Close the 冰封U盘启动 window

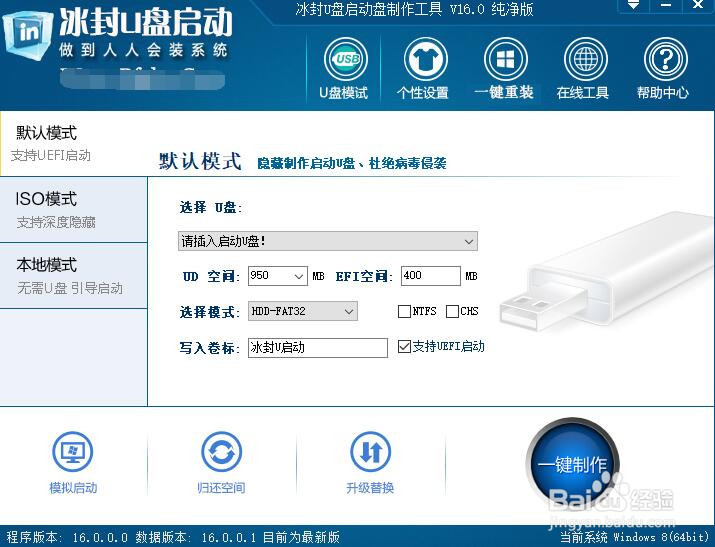tap(698, 5)
